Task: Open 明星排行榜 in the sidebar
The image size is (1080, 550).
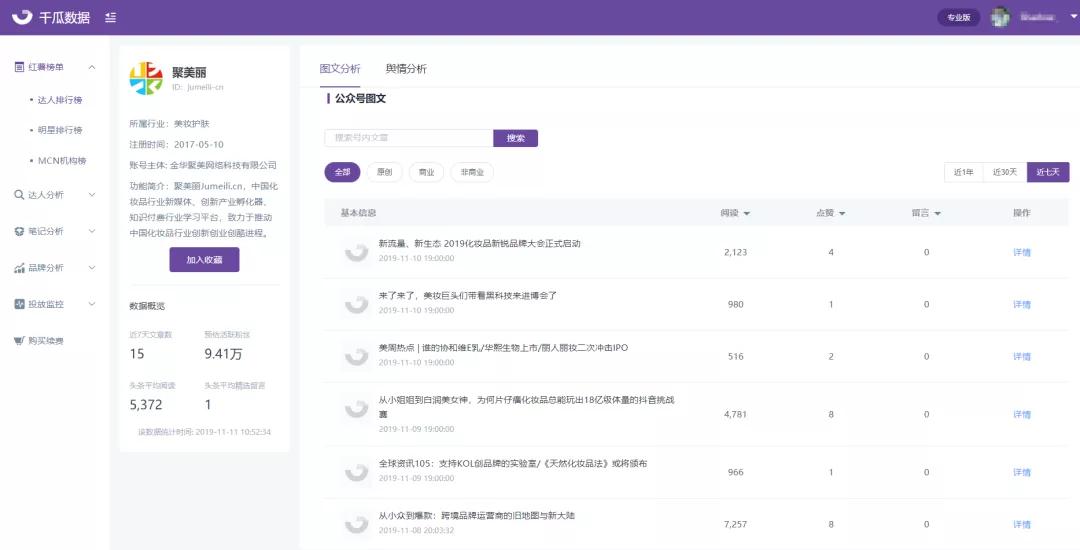Action: pyautogui.click(x=60, y=130)
